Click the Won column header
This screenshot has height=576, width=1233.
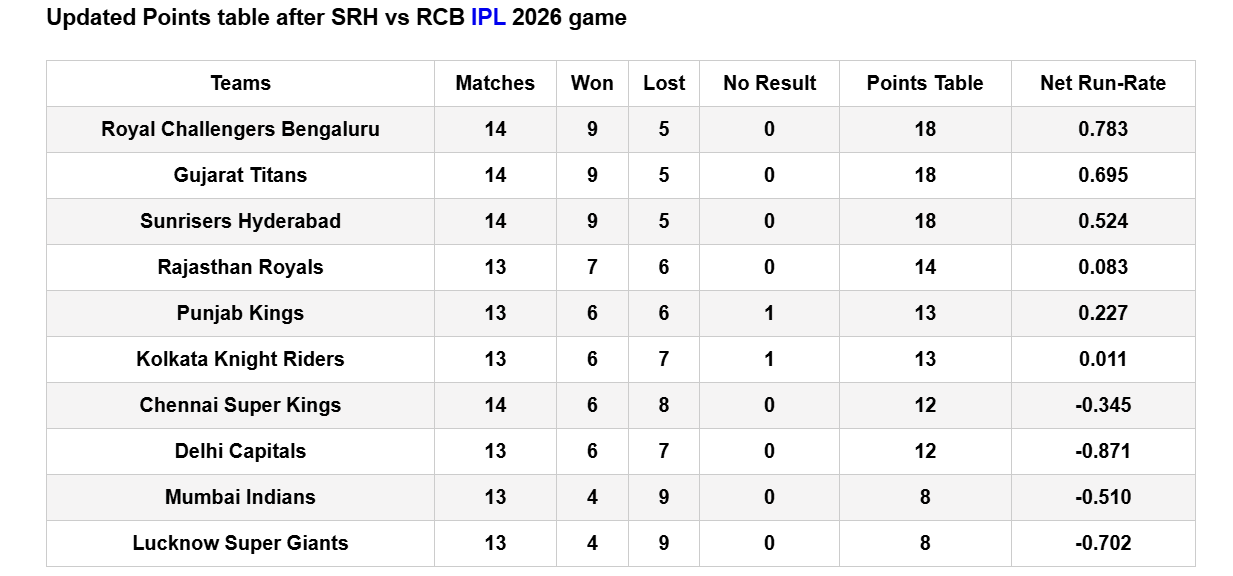pyautogui.click(x=592, y=83)
